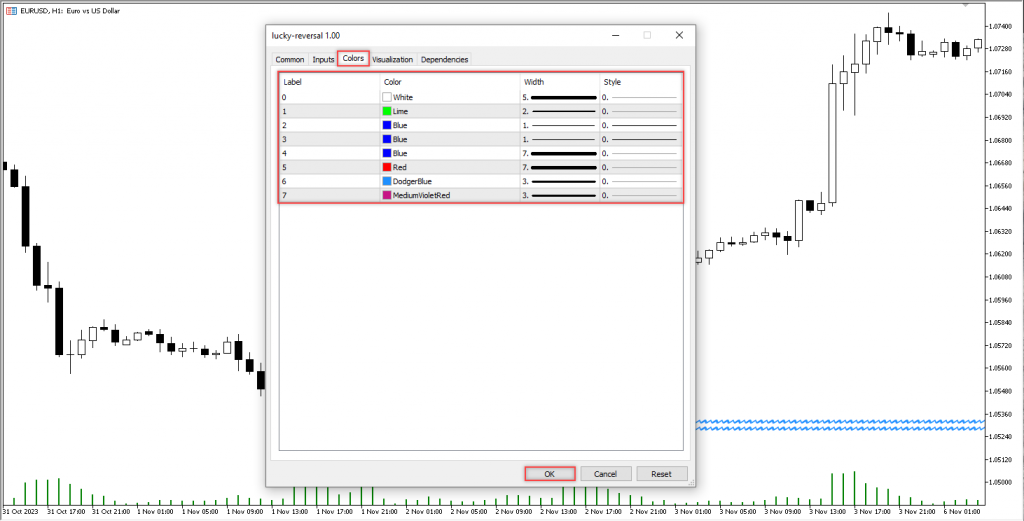Switch to the Common tab
This screenshot has height=521, width=1024.
[x=289, y=59]
